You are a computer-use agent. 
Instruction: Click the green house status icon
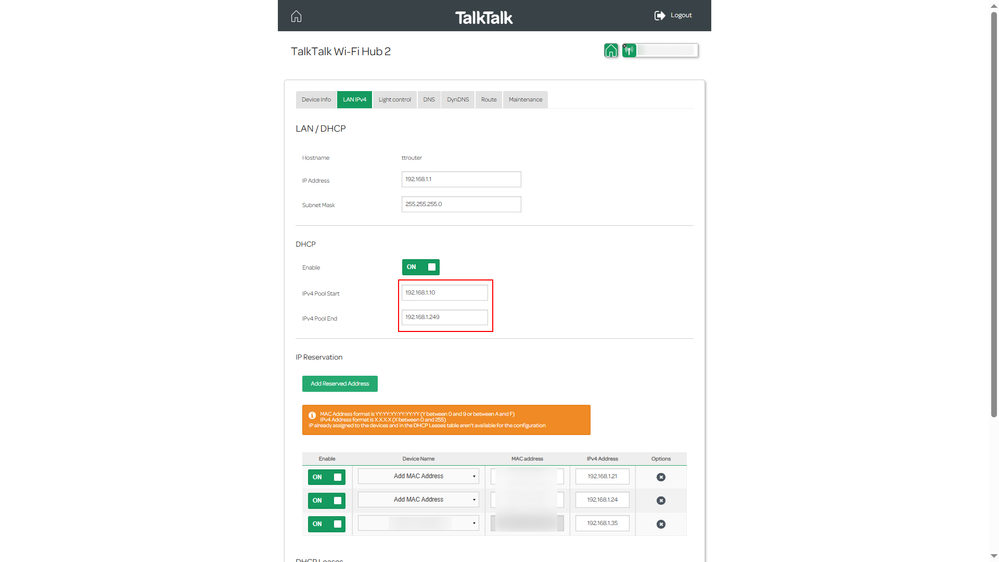pos(611,51)
